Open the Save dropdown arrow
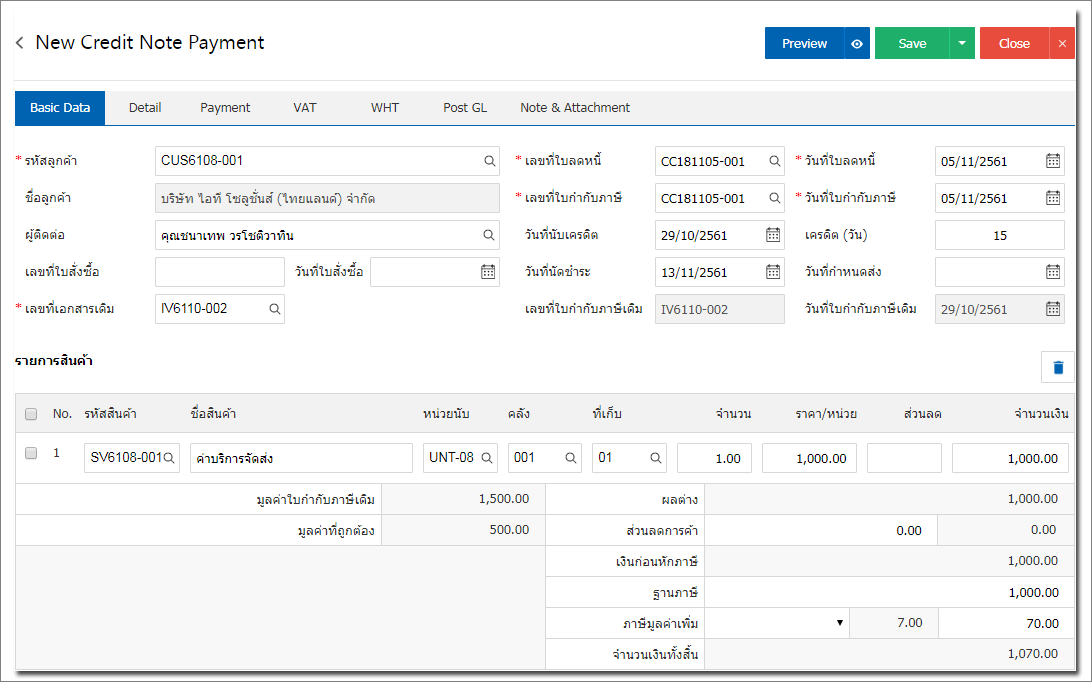Screen dimensions: 1092x682 [x=962, y=43]
